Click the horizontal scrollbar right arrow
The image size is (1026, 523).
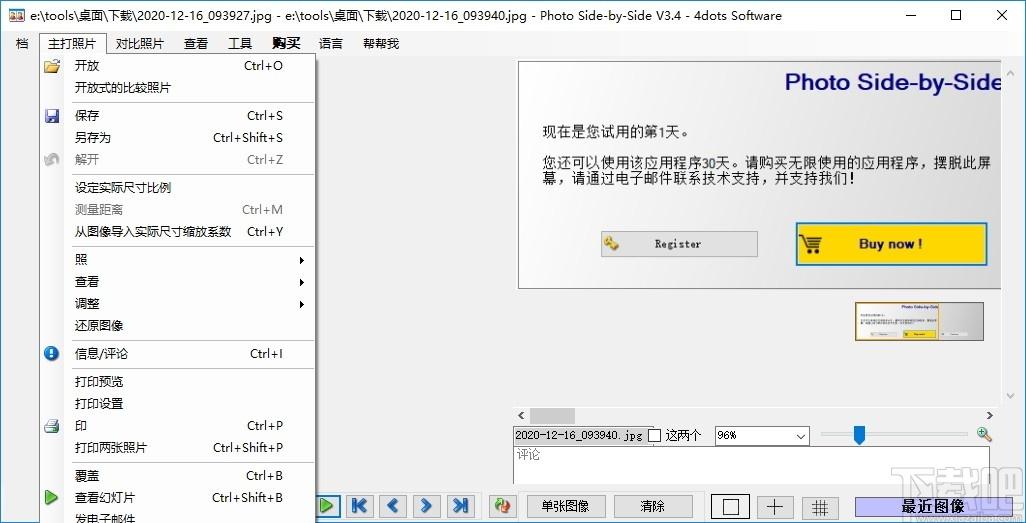989,416
